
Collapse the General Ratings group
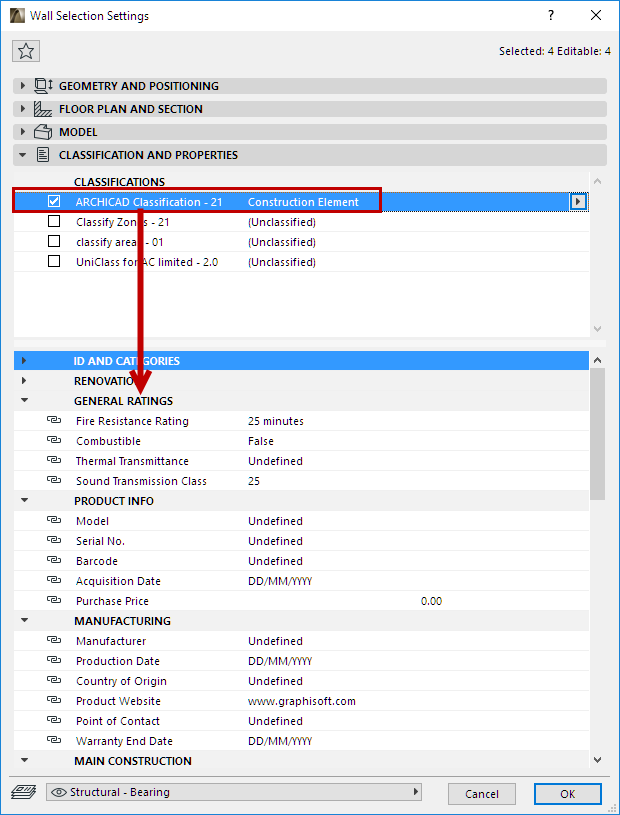point(24,401)
